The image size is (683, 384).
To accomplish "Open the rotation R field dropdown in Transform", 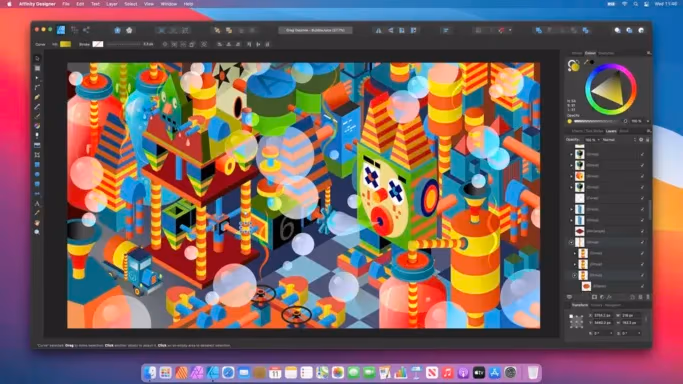I will 611,333.
